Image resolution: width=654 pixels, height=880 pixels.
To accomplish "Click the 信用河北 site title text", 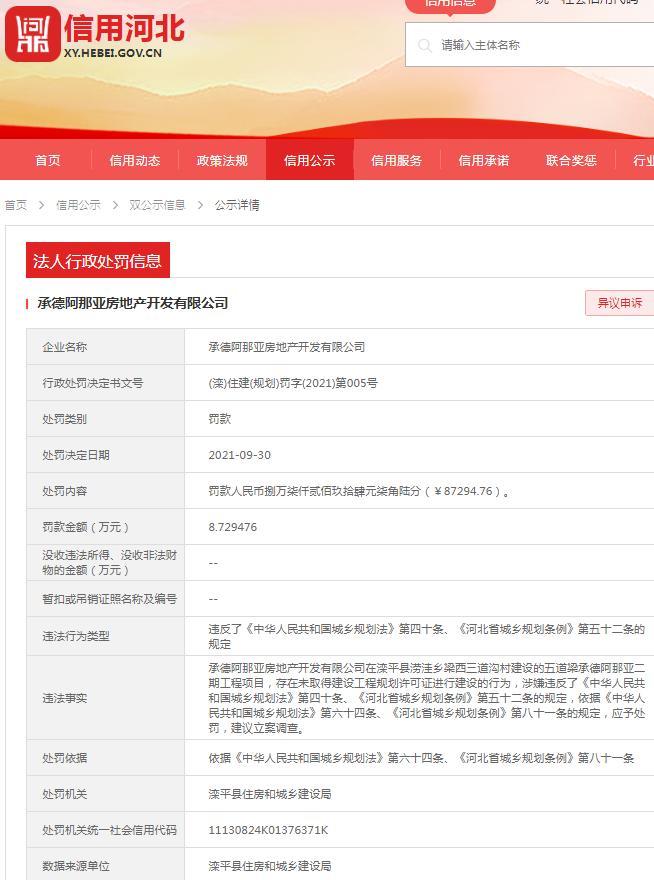I will tap(124, 28).
